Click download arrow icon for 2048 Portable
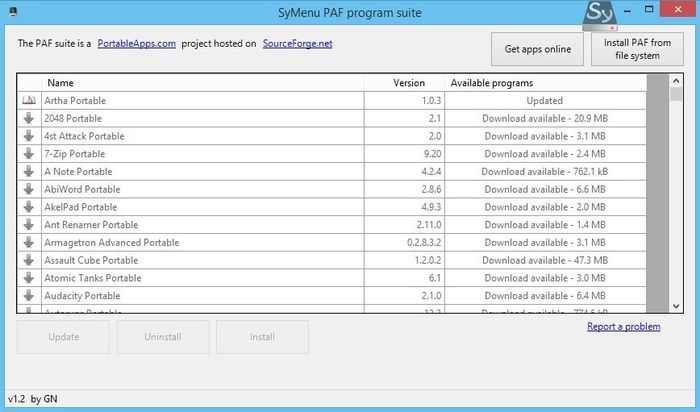This screenshot has width=700, height=412. [29, 118]
